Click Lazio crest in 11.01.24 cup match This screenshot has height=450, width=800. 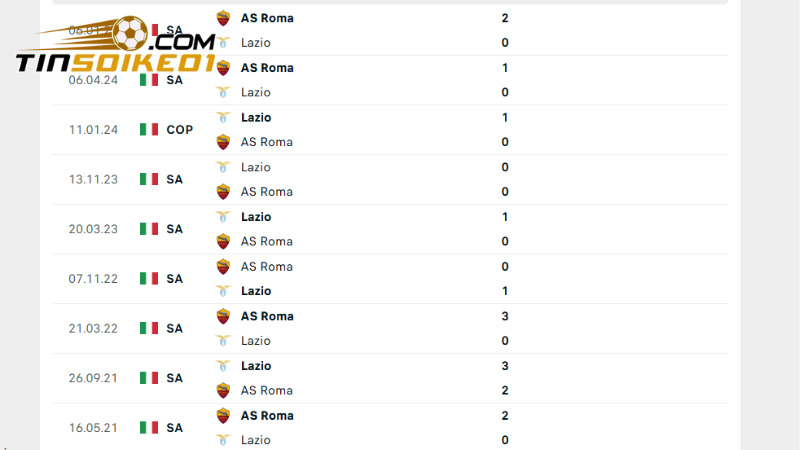223,117
